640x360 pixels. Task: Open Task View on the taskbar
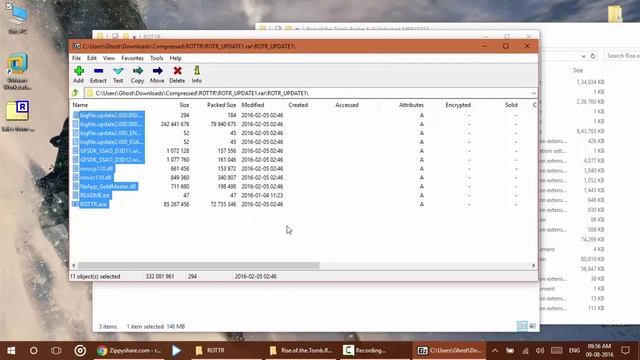pyautogui.click(x=56, y=350)
